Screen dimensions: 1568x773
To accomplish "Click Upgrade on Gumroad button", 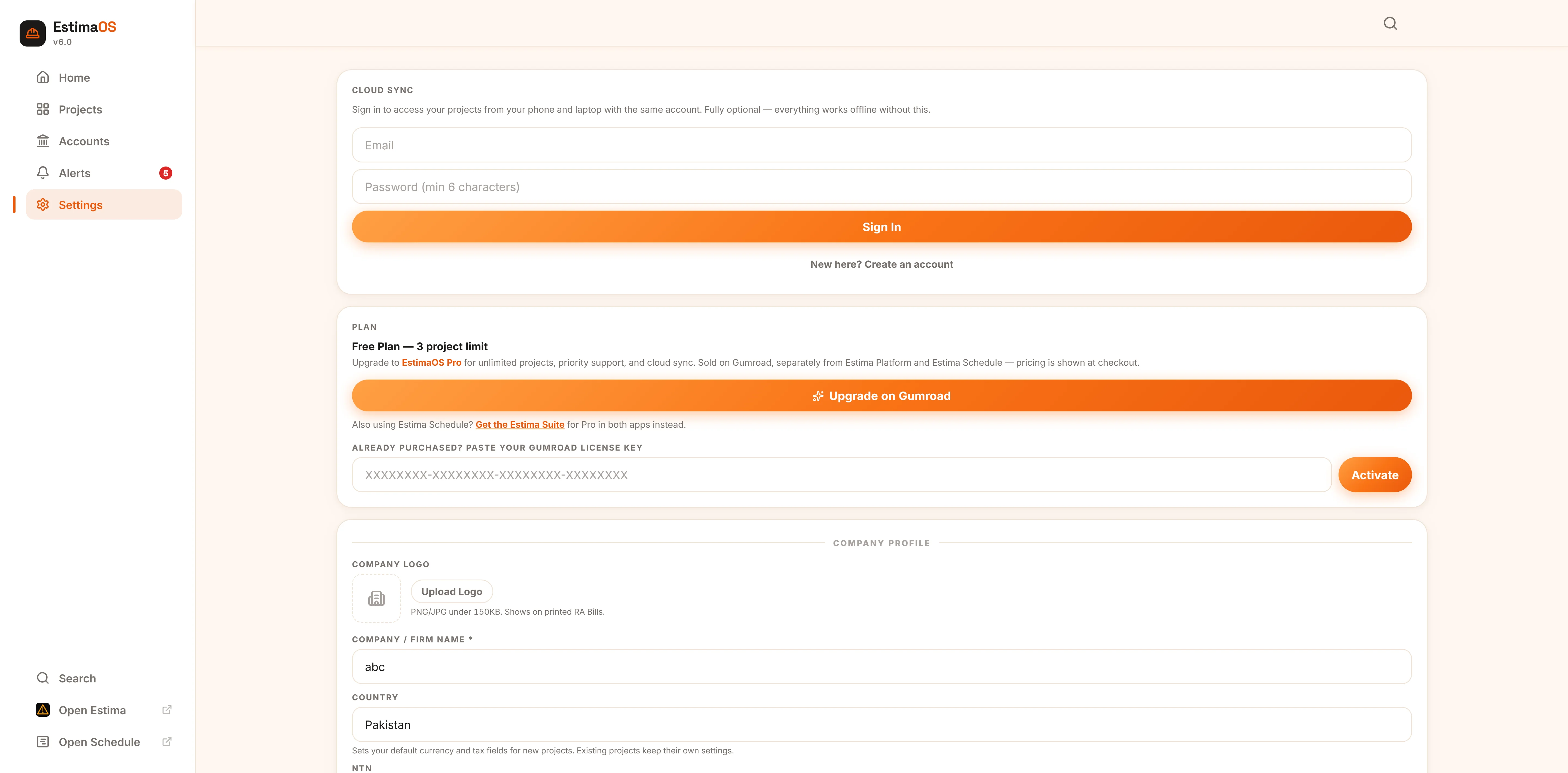I will click(881, 396).
